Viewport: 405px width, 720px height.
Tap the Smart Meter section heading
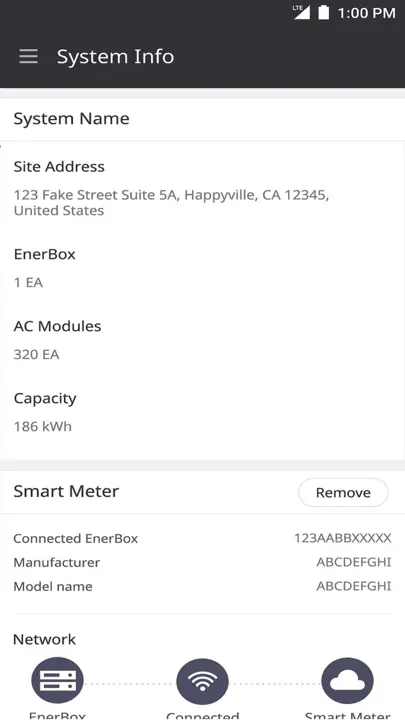pyautogui.click(x=66, y=491)
